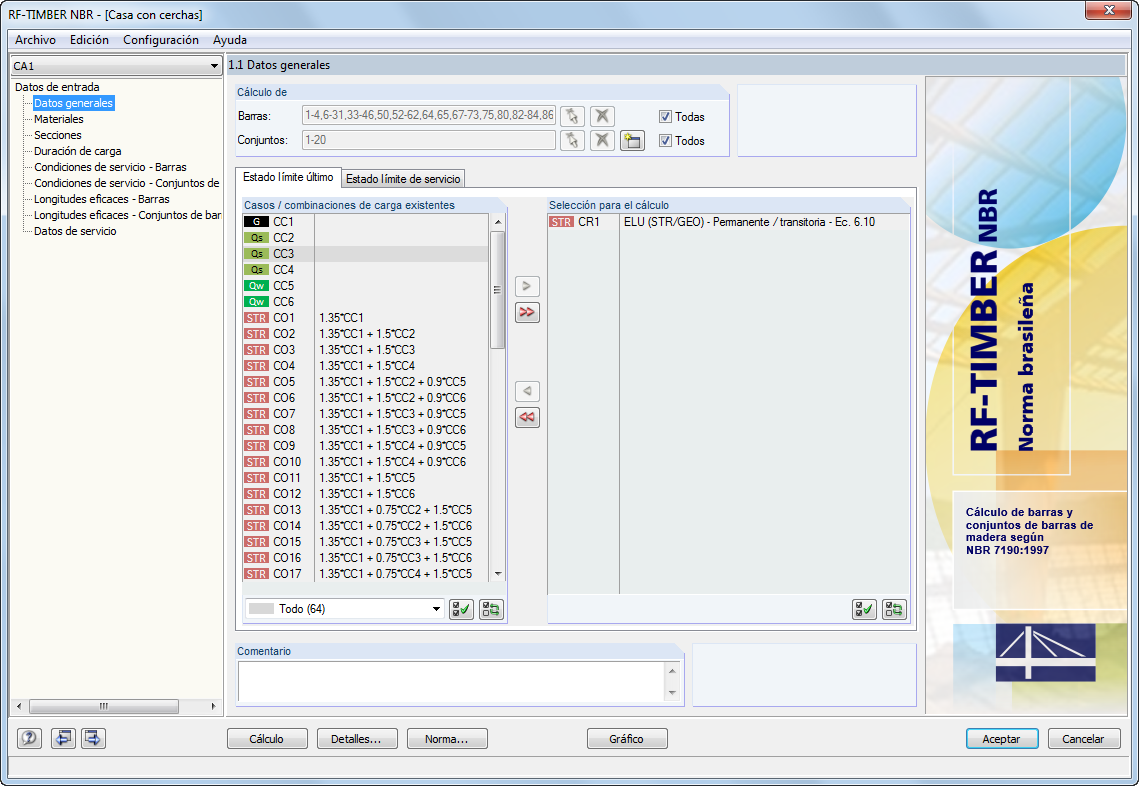1139x786 pixels.
Task: Move CO2 to calculation with the right arrow
Action: tap(527, 286)
